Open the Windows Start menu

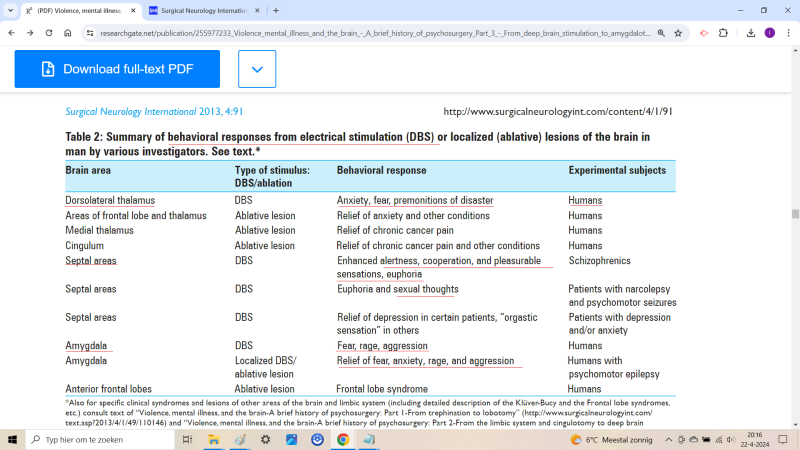(x=12, y=439)
